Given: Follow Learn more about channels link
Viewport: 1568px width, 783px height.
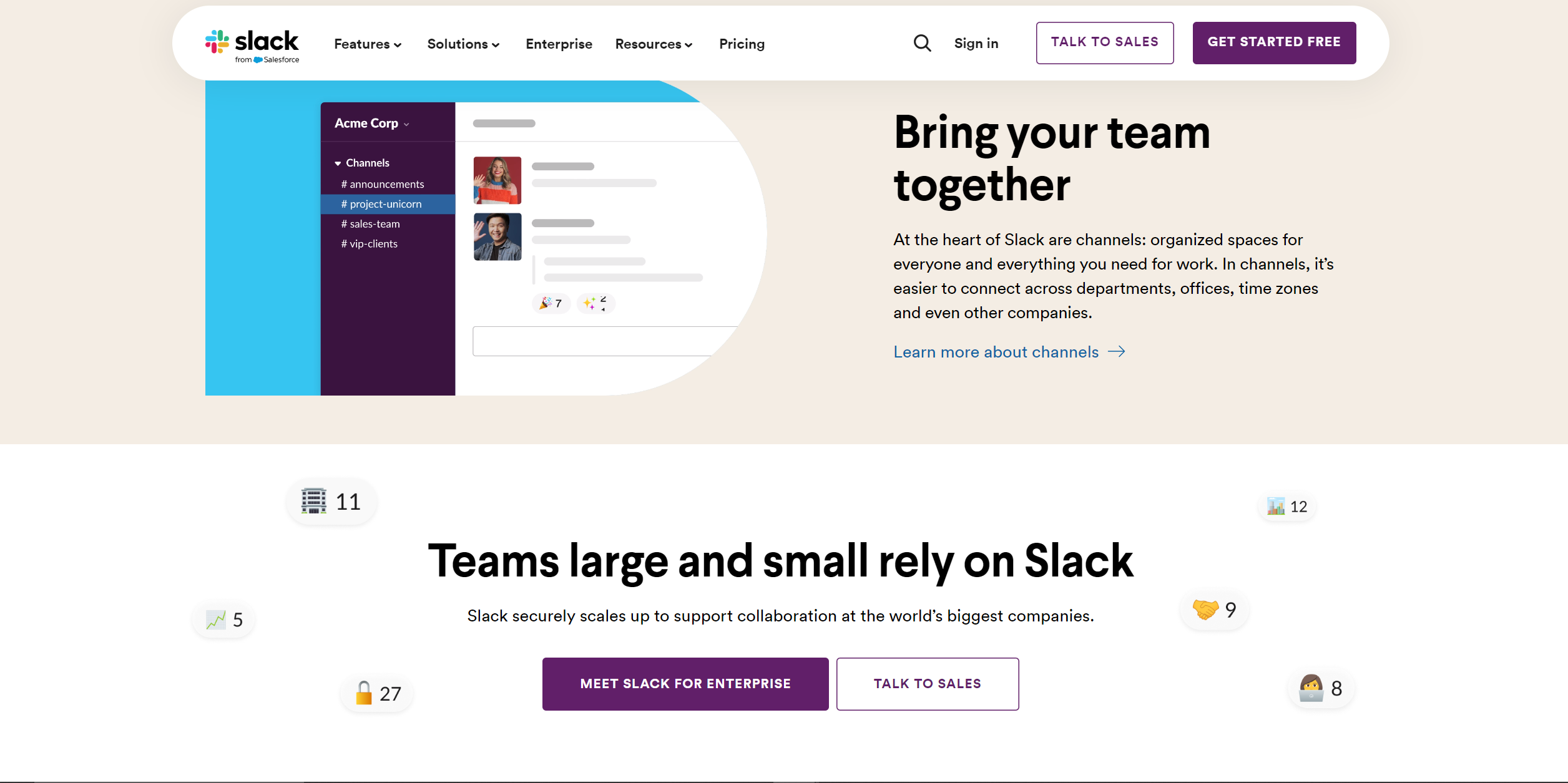Looking at the screenshot, I should tap(1009, 352).
